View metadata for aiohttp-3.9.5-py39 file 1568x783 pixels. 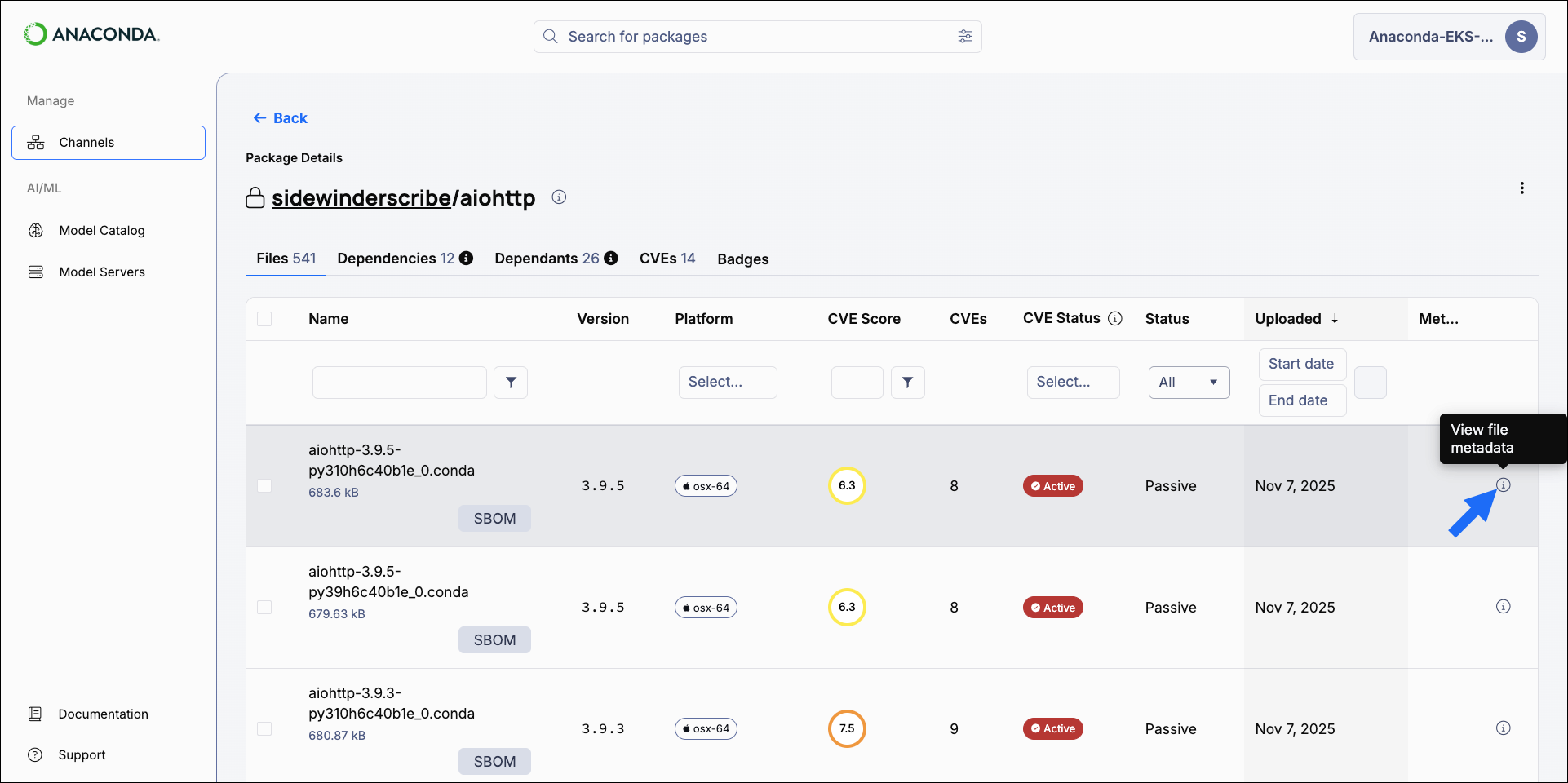point(1504,607)
